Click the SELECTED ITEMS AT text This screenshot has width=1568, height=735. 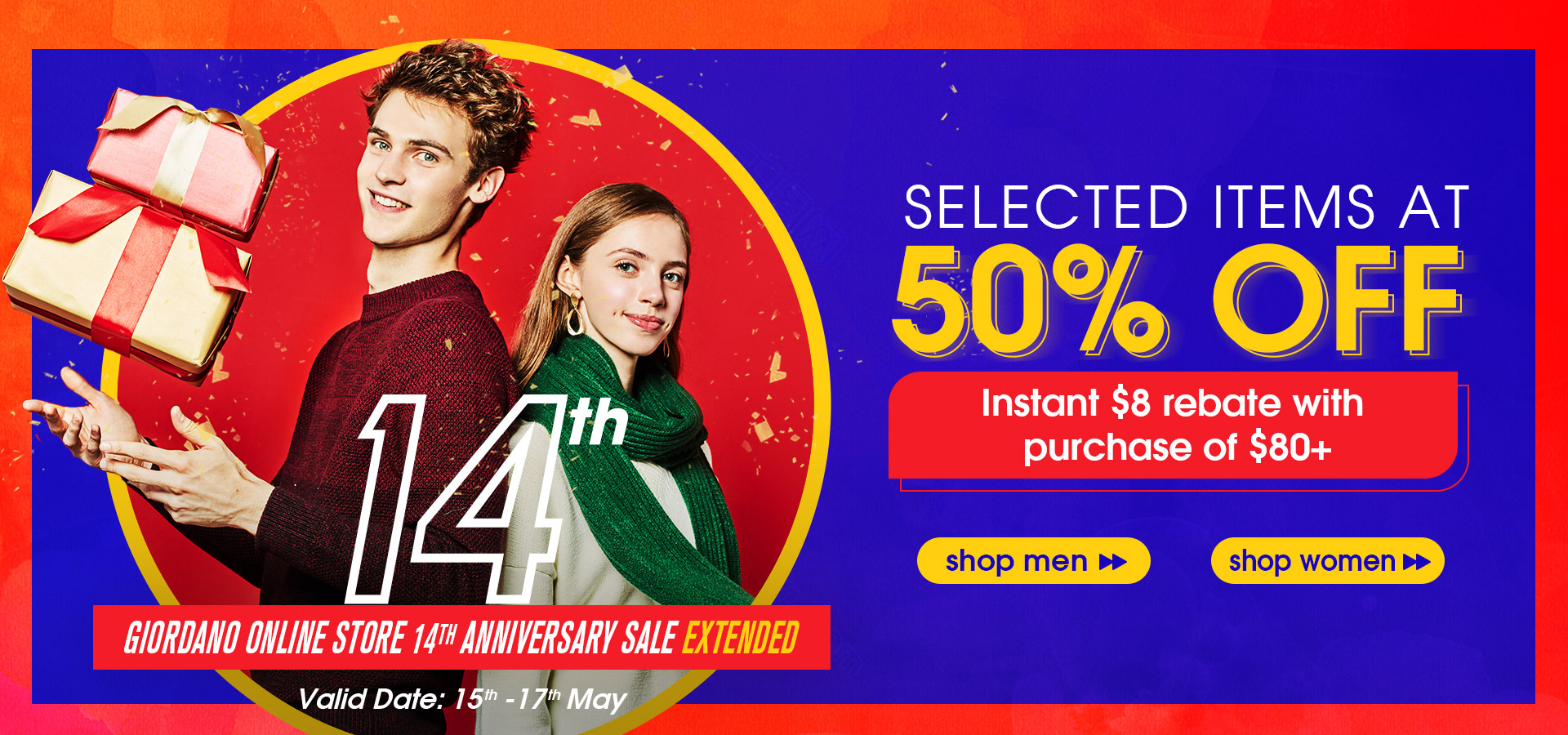[x=1186, y=207]
